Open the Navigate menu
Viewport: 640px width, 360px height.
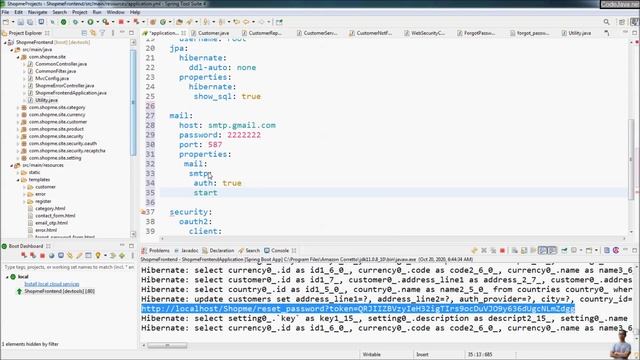click(x=38, y=12)
